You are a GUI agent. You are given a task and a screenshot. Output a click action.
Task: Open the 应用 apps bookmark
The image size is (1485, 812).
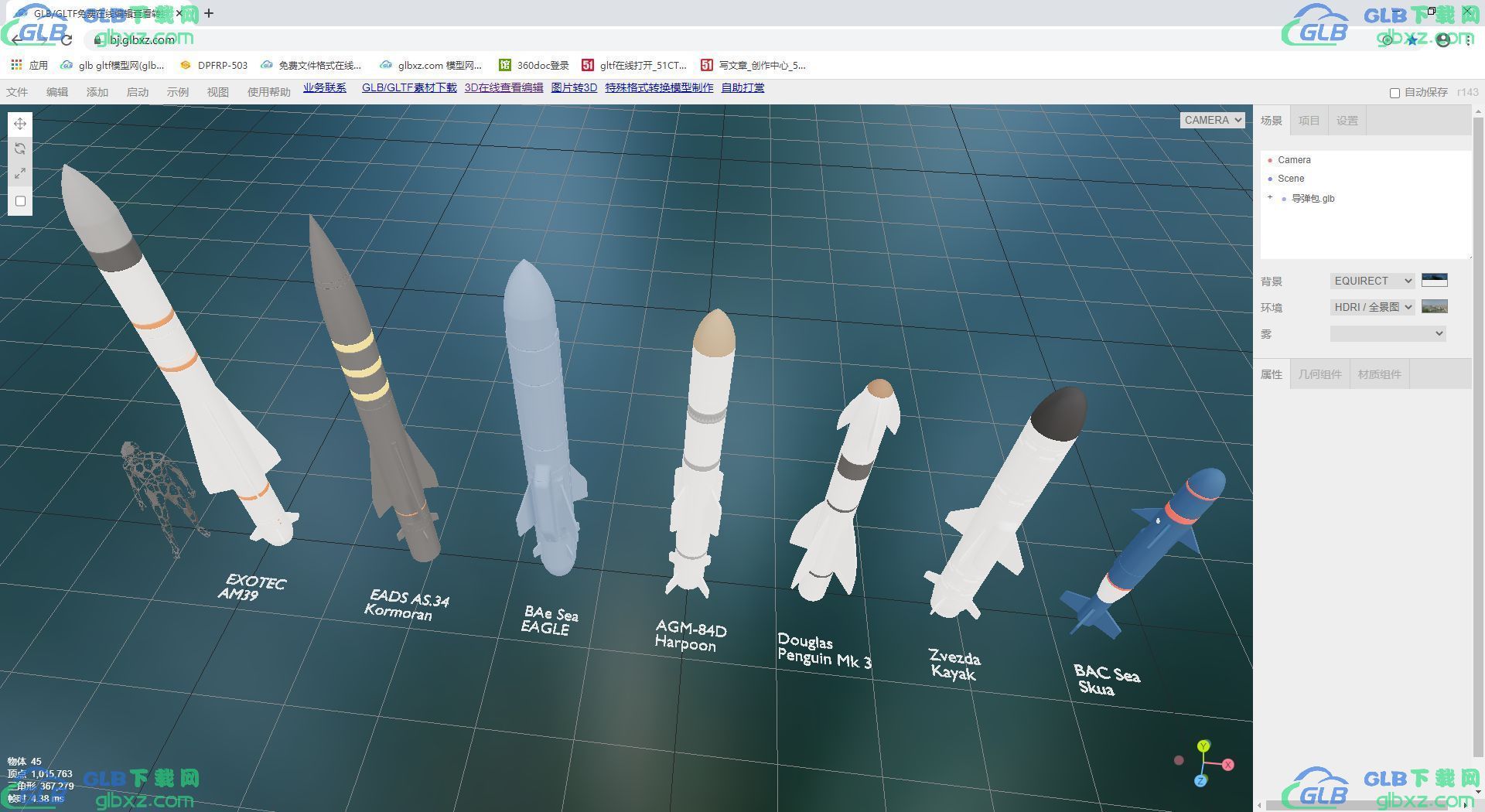click(29, 66)
